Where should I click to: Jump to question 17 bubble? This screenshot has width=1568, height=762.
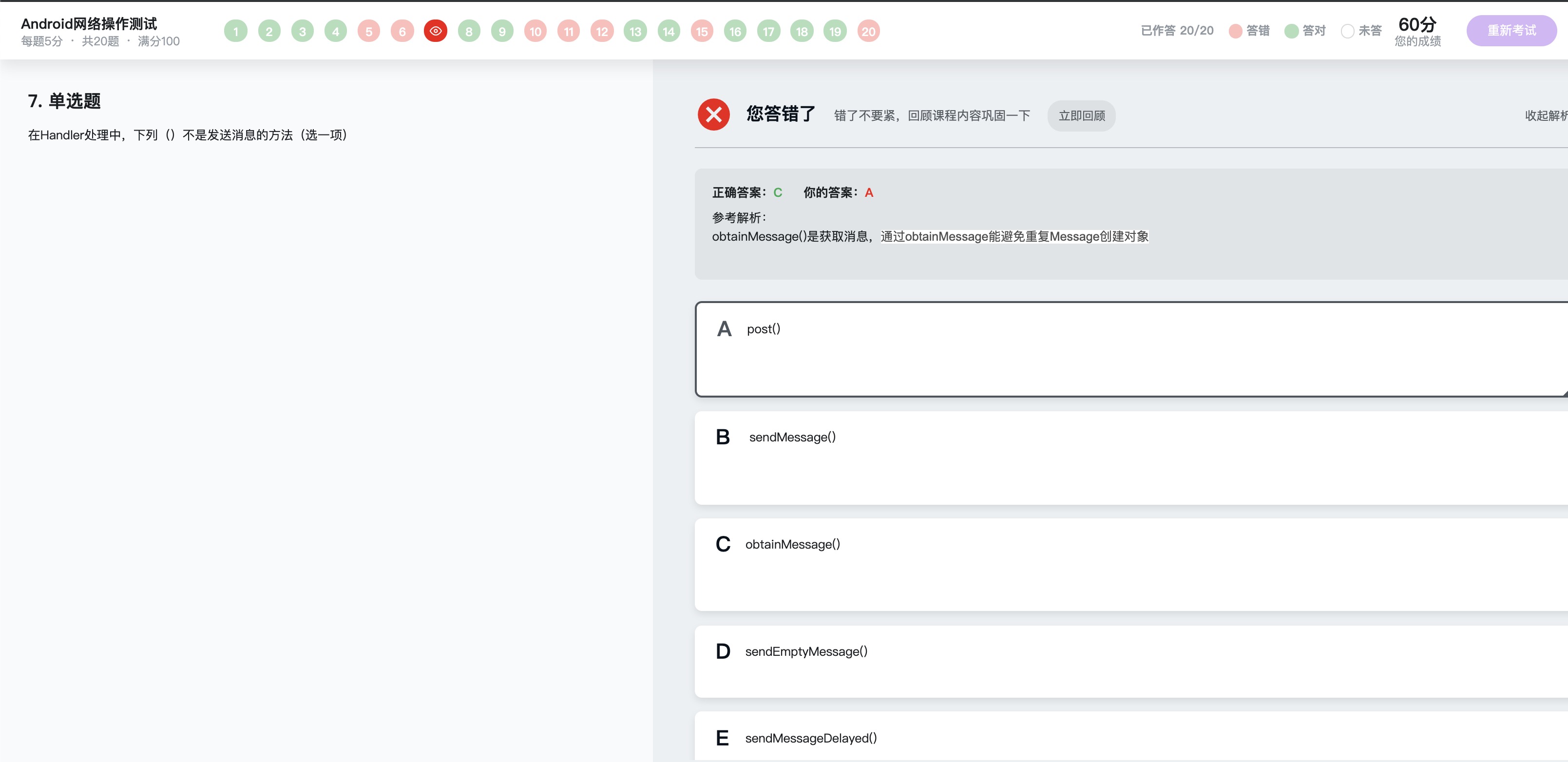pos(769,31)
